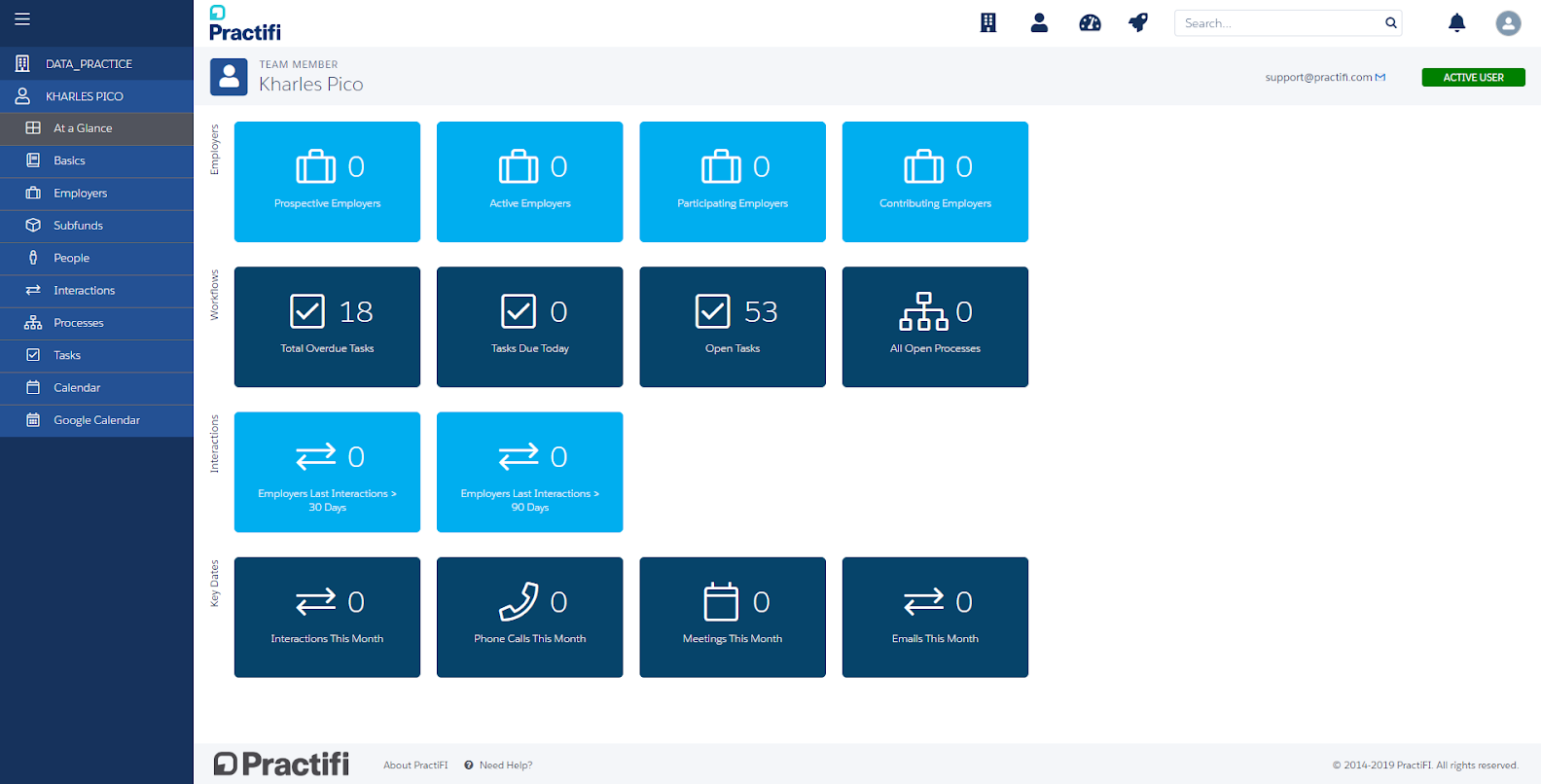
Task: Open Total Overdue Tasks tile
Action: (327, 327)
